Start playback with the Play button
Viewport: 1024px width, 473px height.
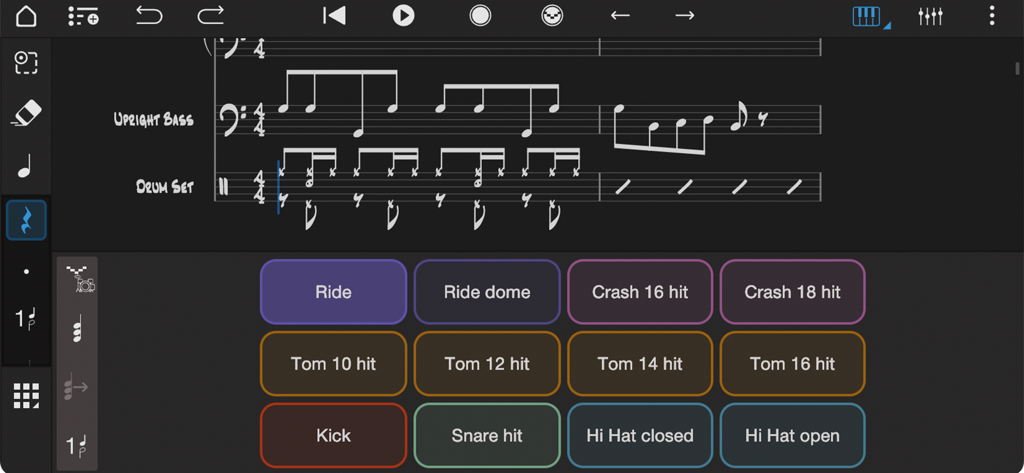[404, 16]
